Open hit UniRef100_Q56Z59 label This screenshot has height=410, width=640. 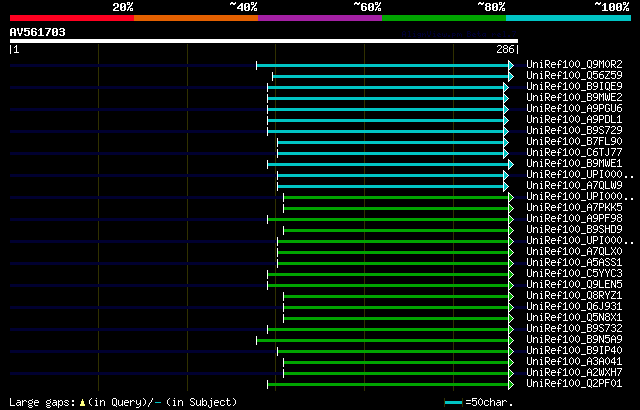pos(574,75)
